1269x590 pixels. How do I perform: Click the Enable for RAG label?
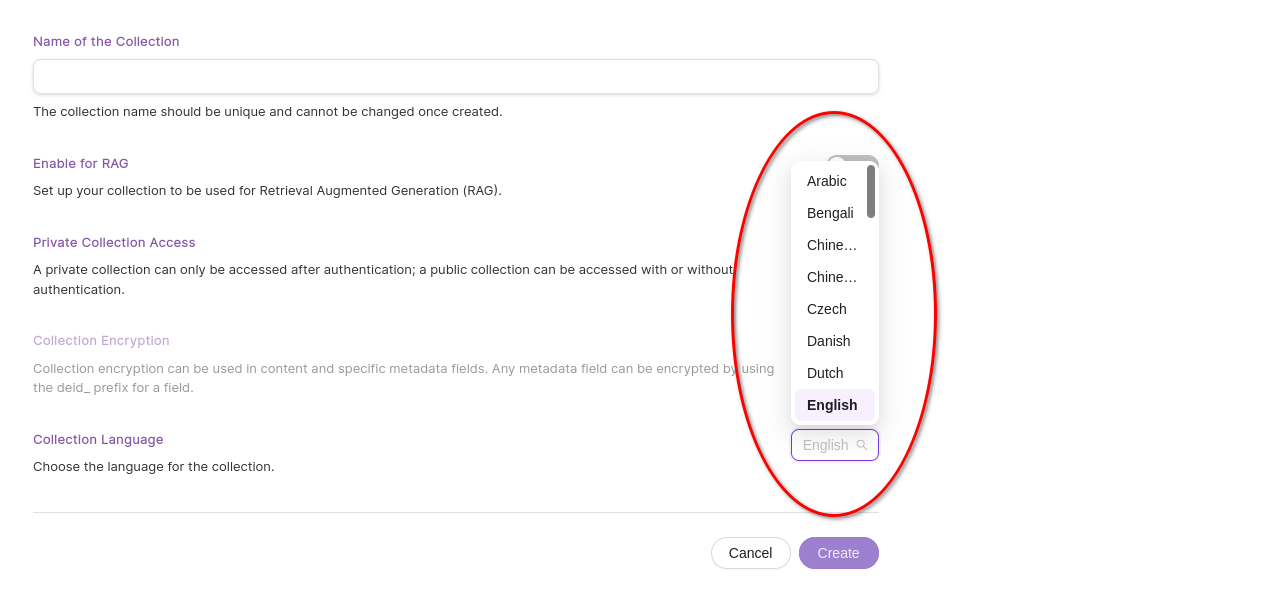tap(81, 163)
